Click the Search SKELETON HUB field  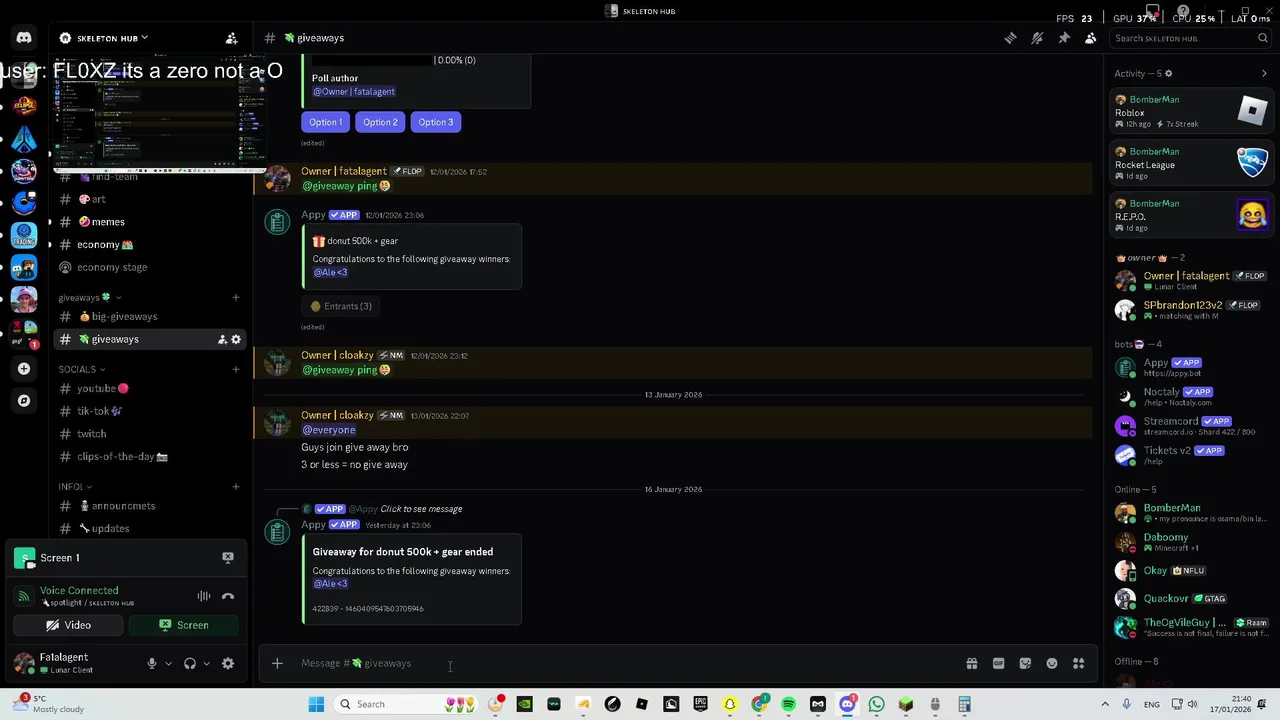click(x=1190, y=38)
